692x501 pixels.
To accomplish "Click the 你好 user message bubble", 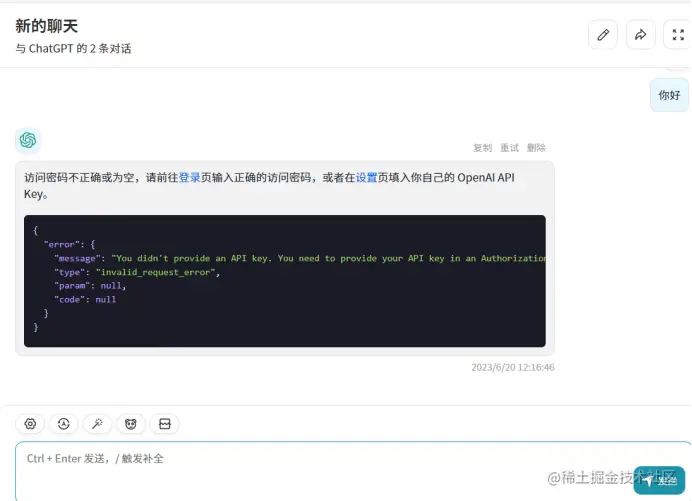I will 669,95.
